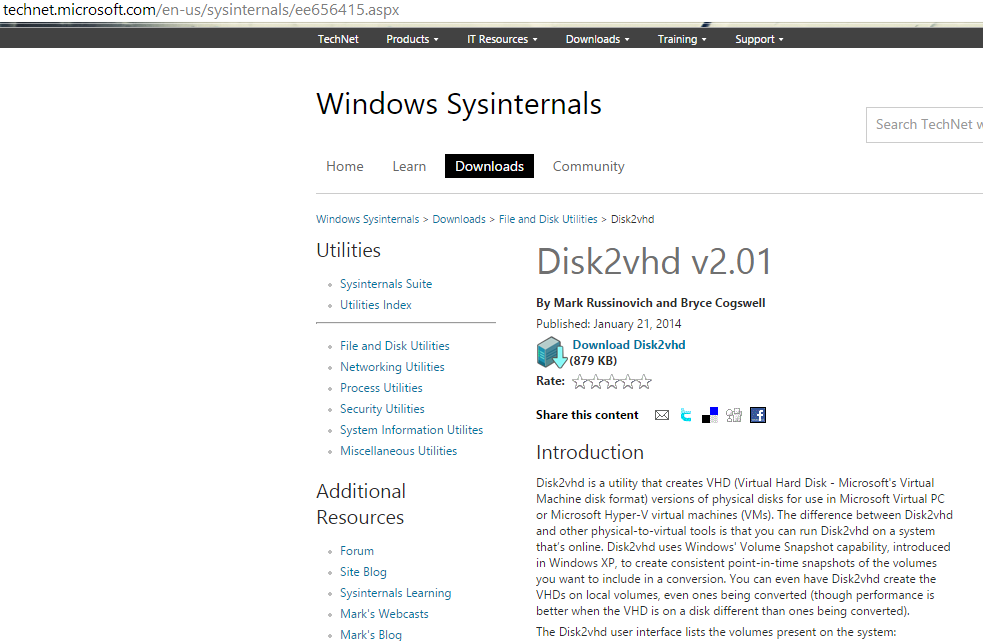Share via the email envelope icon

[661, 415]
